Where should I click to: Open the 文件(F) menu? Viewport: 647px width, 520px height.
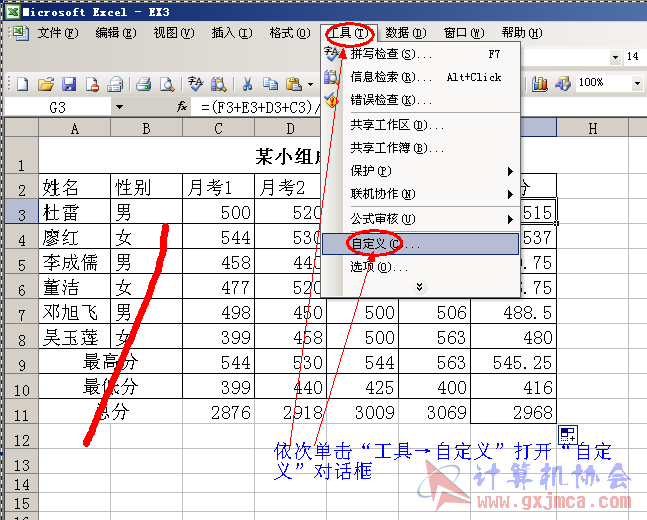[58, 33]
